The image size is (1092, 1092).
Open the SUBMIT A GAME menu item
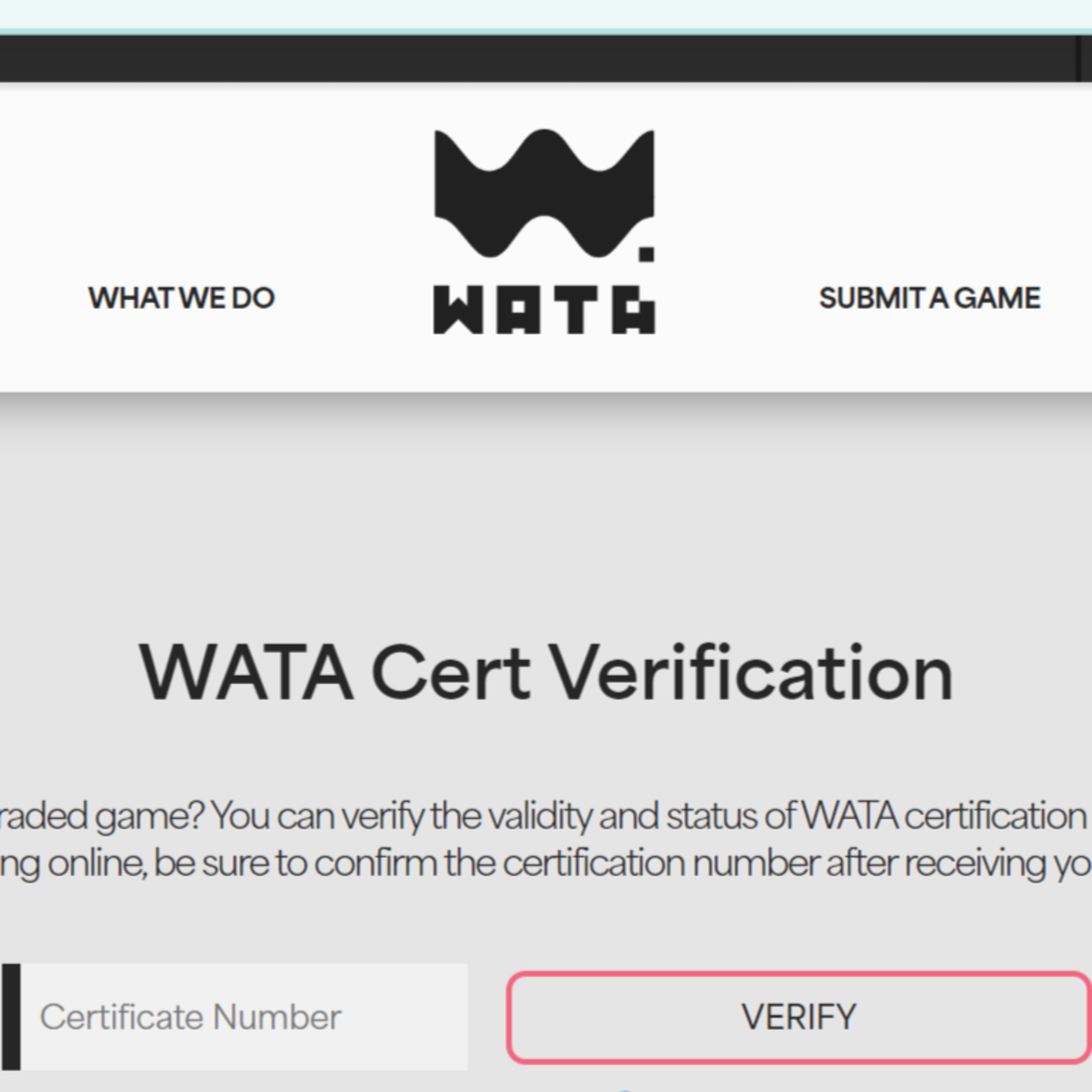[929, 298]
